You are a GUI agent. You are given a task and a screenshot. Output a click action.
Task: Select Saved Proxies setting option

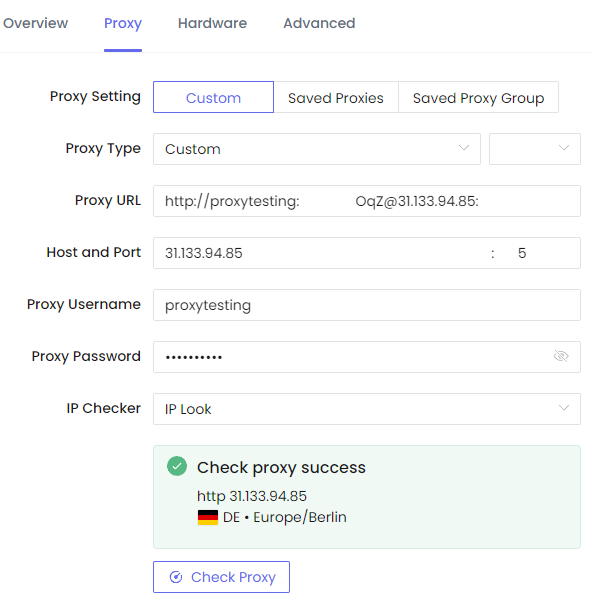pyautogui.click(x=336, y=97)
